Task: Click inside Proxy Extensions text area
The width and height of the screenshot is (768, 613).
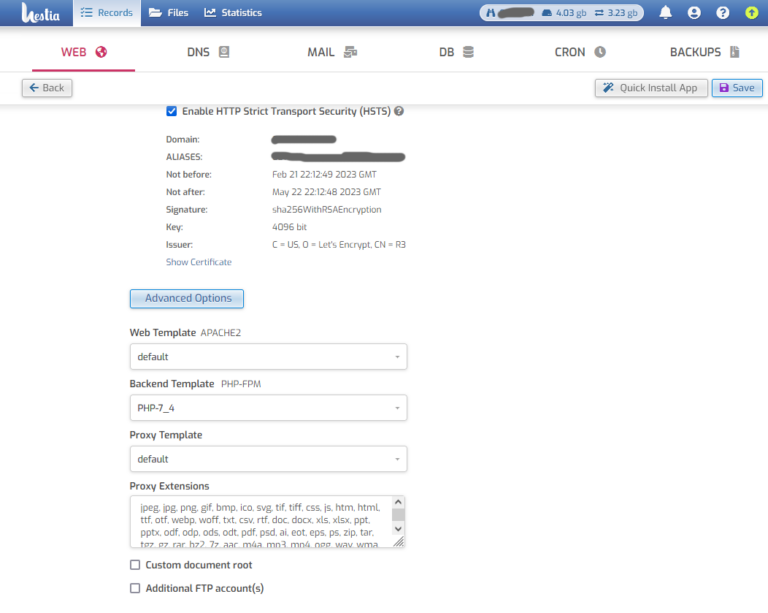Action: [x=260, y=521]
